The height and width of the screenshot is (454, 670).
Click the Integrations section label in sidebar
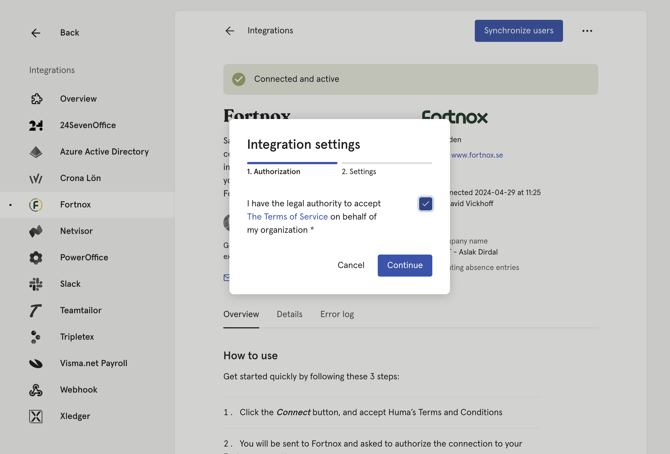click(x=52, y=70)
